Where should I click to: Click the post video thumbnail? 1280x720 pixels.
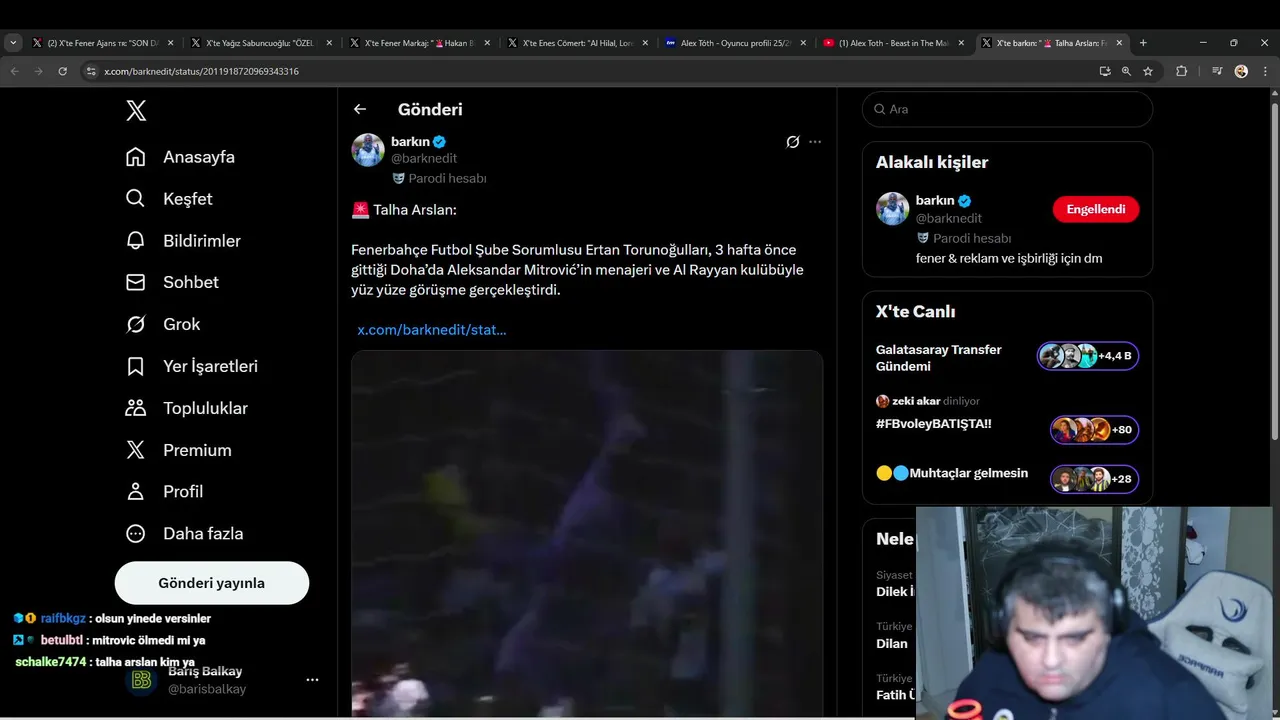[587, 533]
